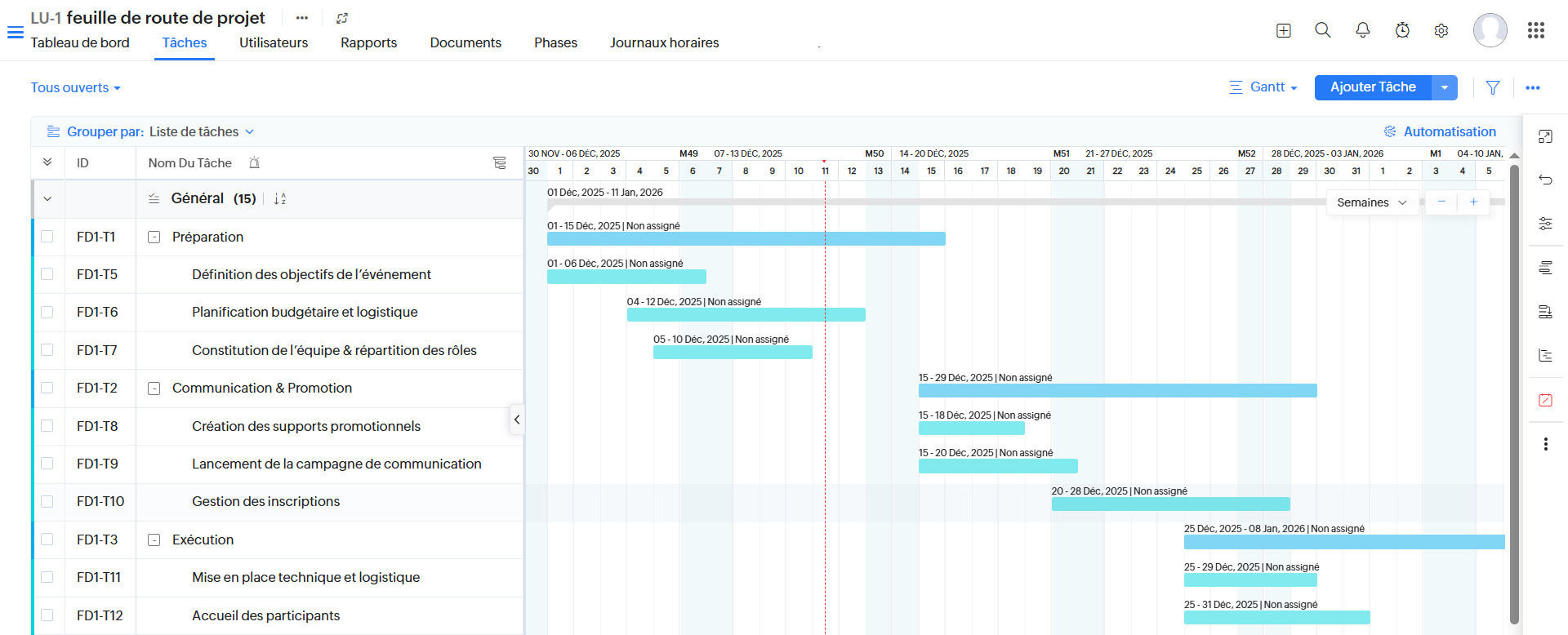The image size is (1568, 635).
Task: Click the Ajouter Tâche button
Action: click(1373, 87)
